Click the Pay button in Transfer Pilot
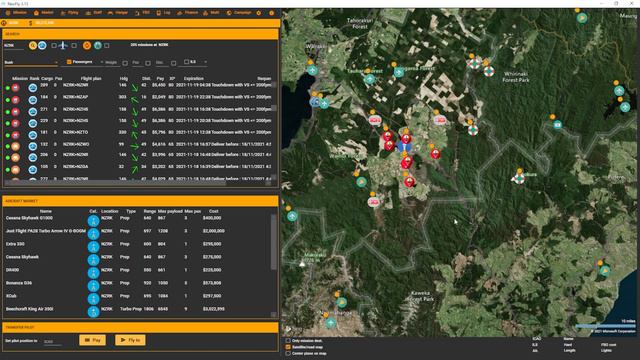This screenshot has width=640, height=360. click(x=92, y=340)
